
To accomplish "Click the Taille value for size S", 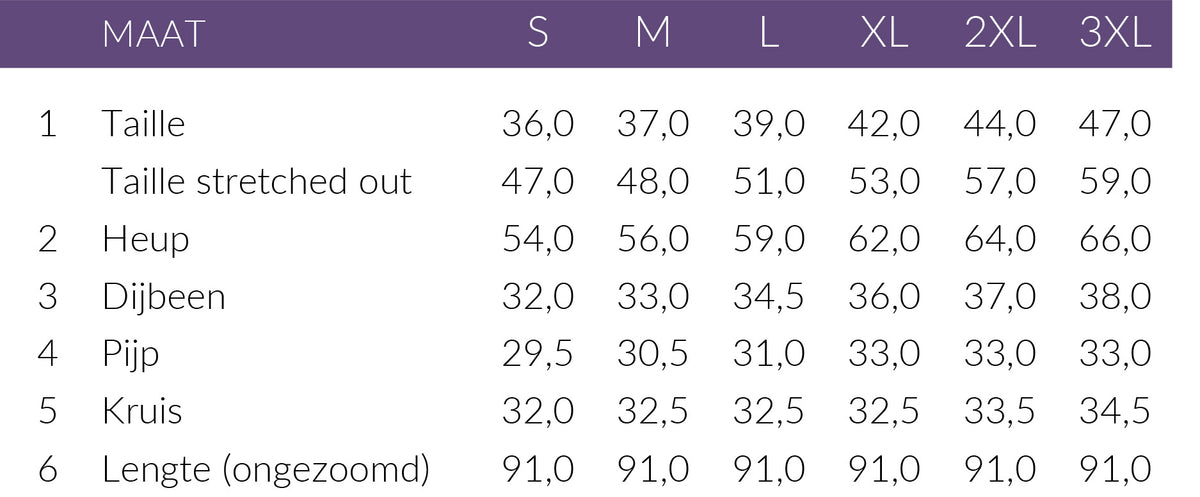I will (x=538, y=125).
